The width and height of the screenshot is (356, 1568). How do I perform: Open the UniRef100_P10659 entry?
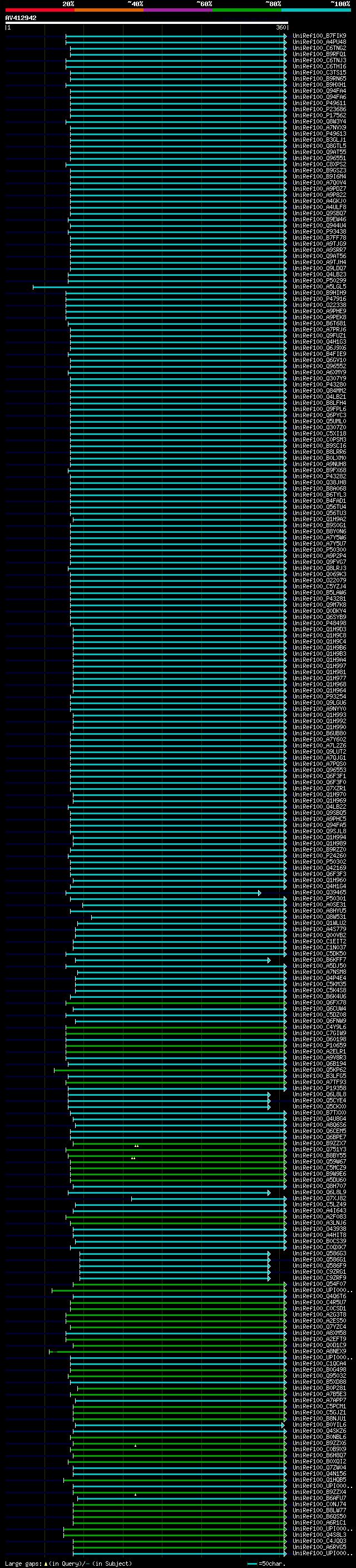[319, 1045]
